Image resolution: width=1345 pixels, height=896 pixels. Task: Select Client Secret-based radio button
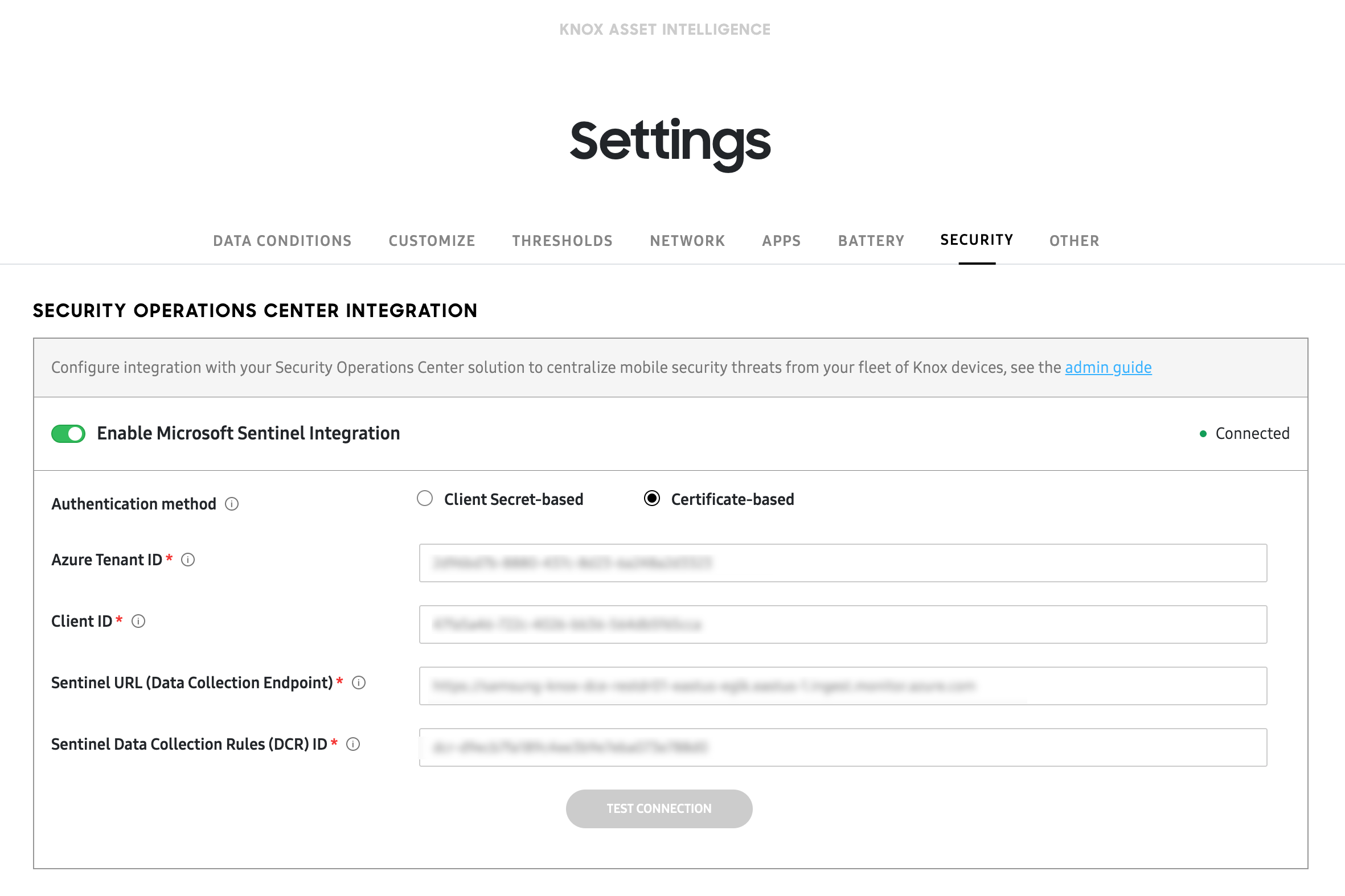(425, 499)
